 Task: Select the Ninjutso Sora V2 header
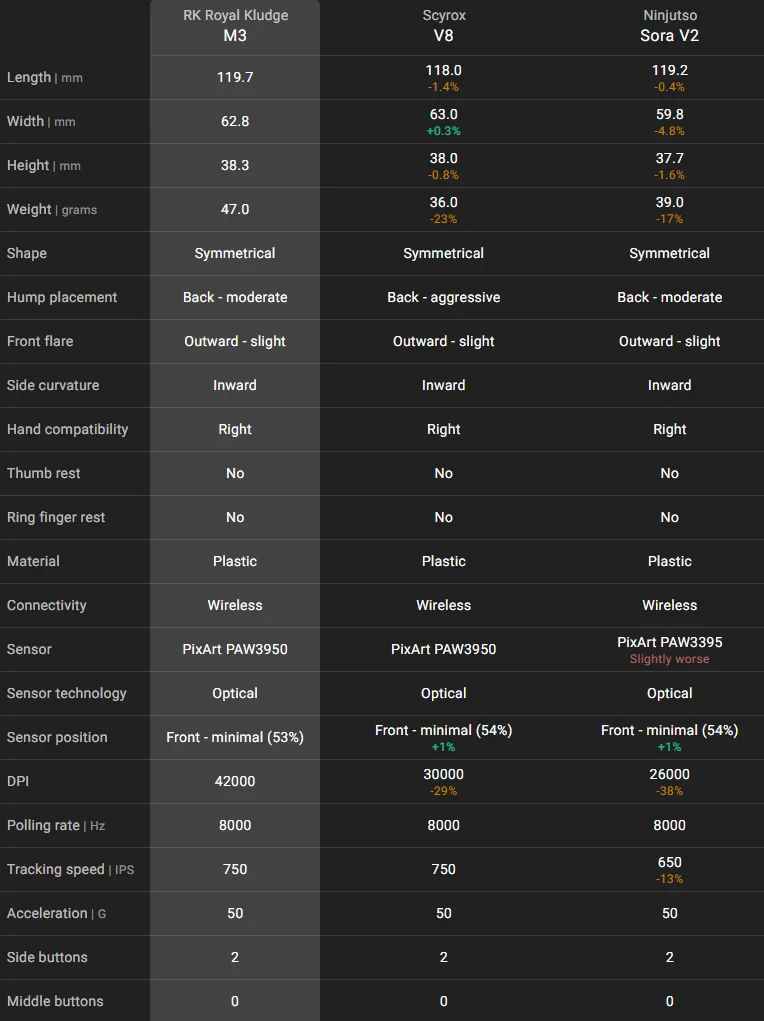(x=669, y=26)
